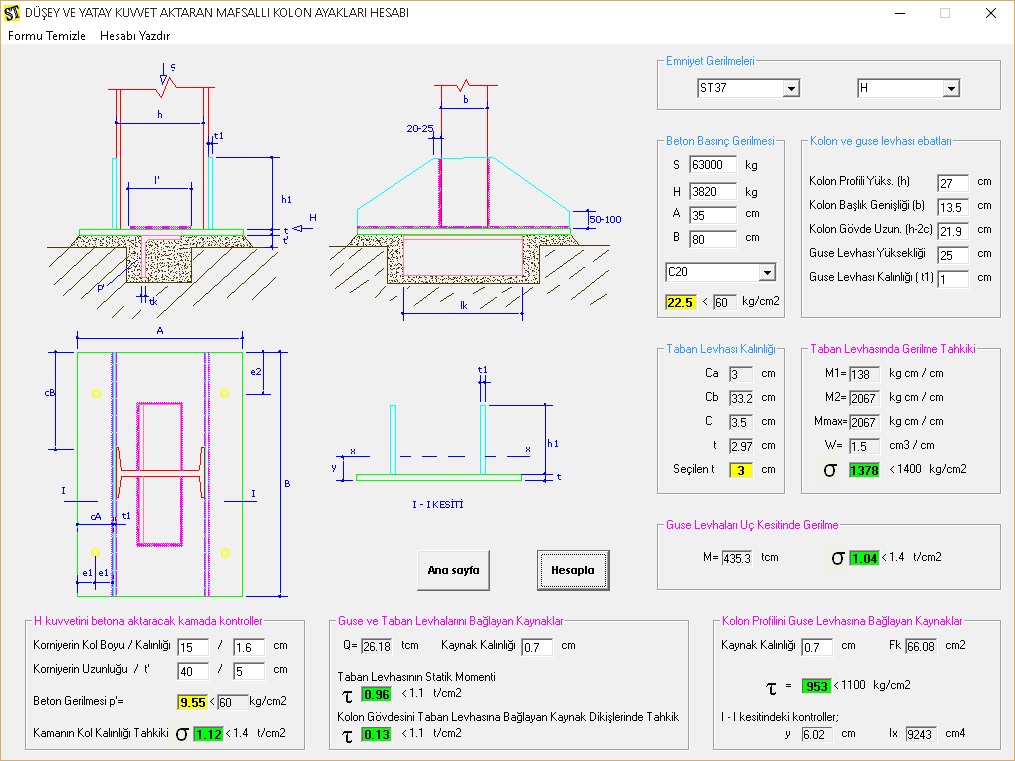This screenshot has height=761, width=1015.
Task: Click the green 1.04 gusset stress result
Action: [864, 558]
